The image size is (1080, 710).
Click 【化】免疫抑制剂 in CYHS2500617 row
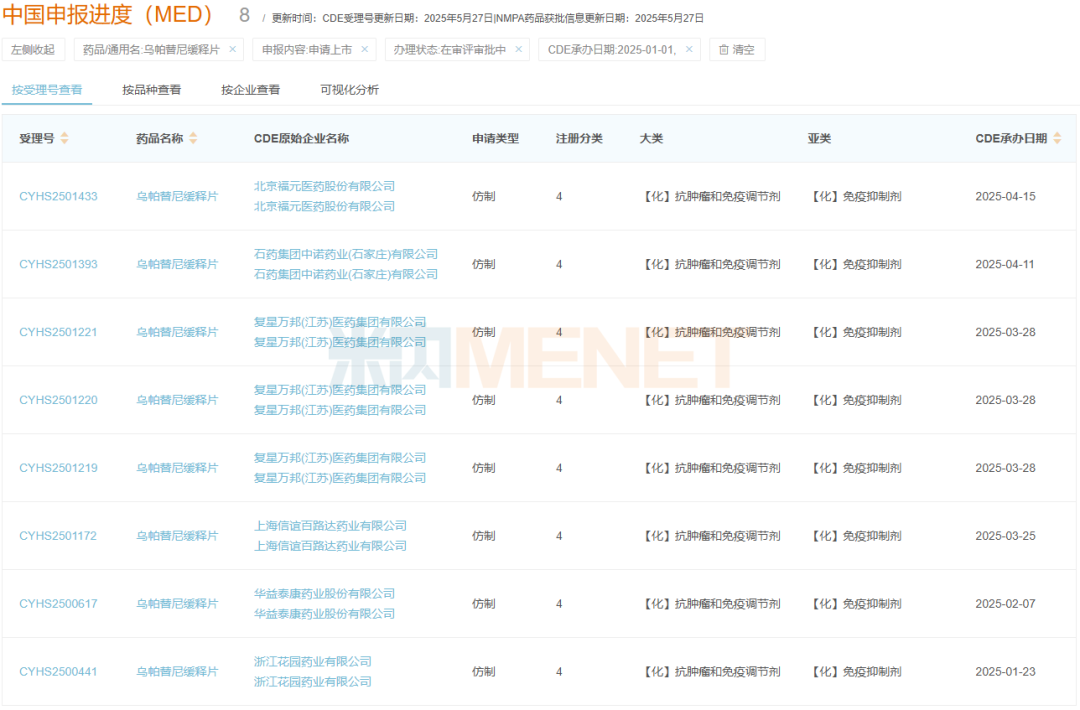tap(855, 604)
